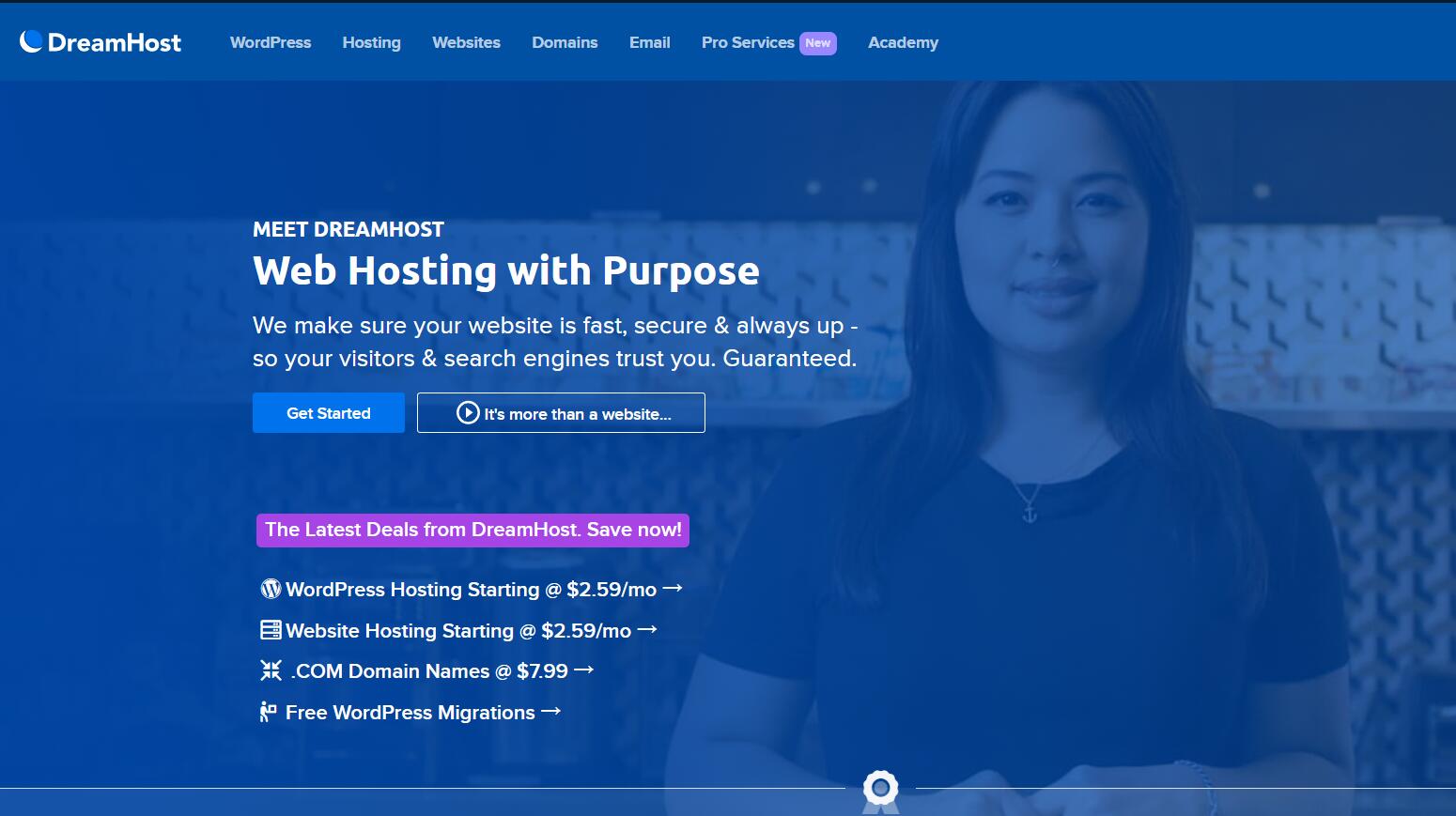Open the WordPress navigation menu

click(271, 42)
